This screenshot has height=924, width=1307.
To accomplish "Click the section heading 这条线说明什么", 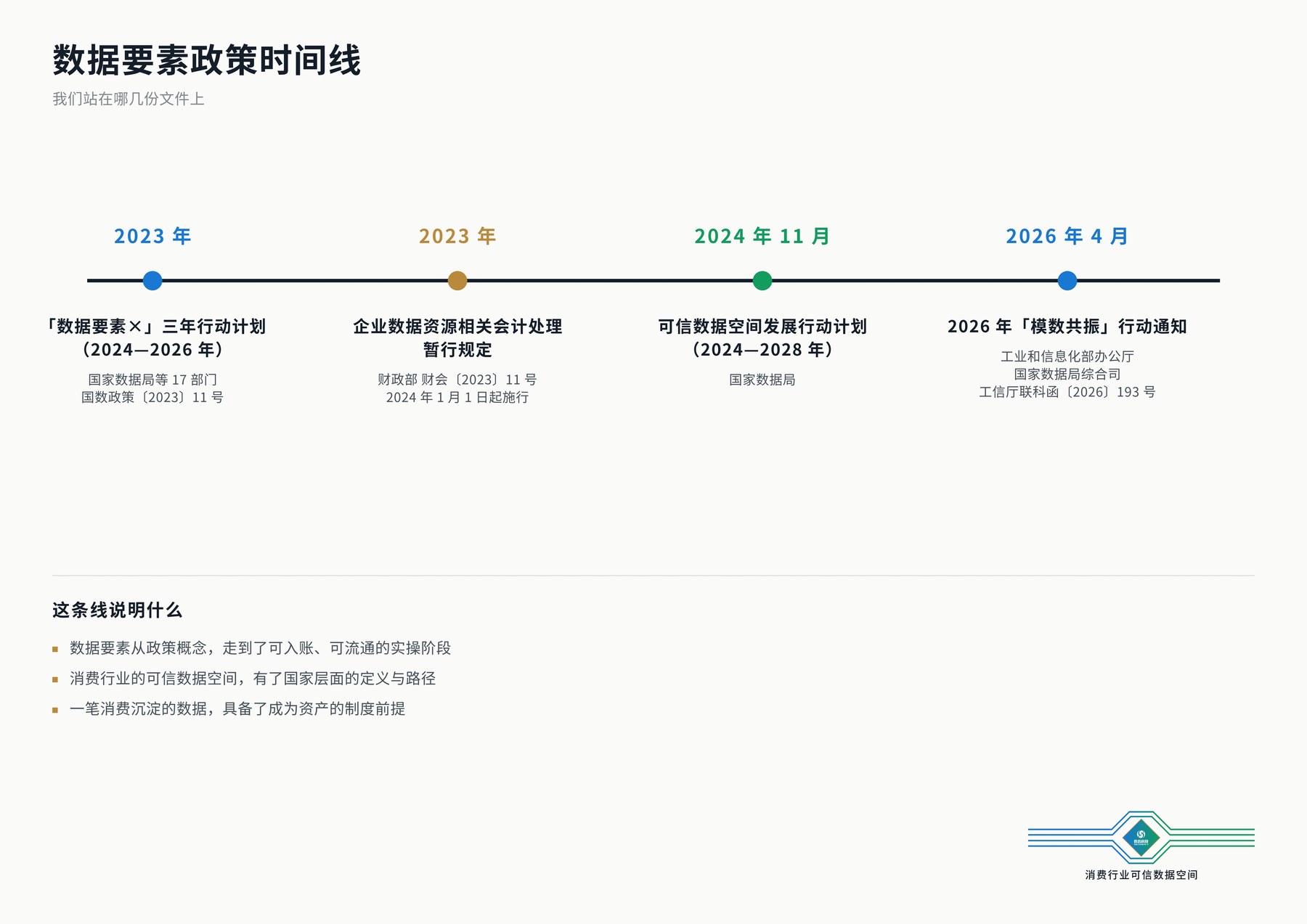I will coord(117,610).
